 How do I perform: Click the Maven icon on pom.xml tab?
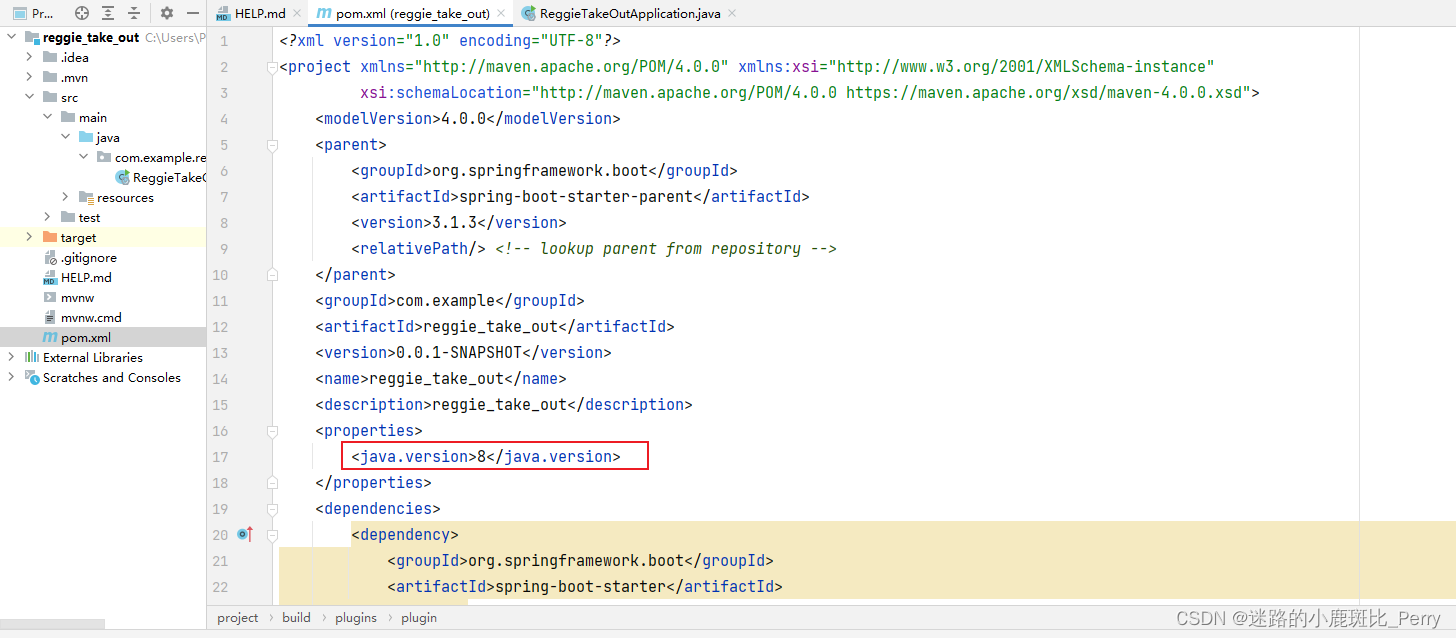pyautogui.click(x=322, y=14)
